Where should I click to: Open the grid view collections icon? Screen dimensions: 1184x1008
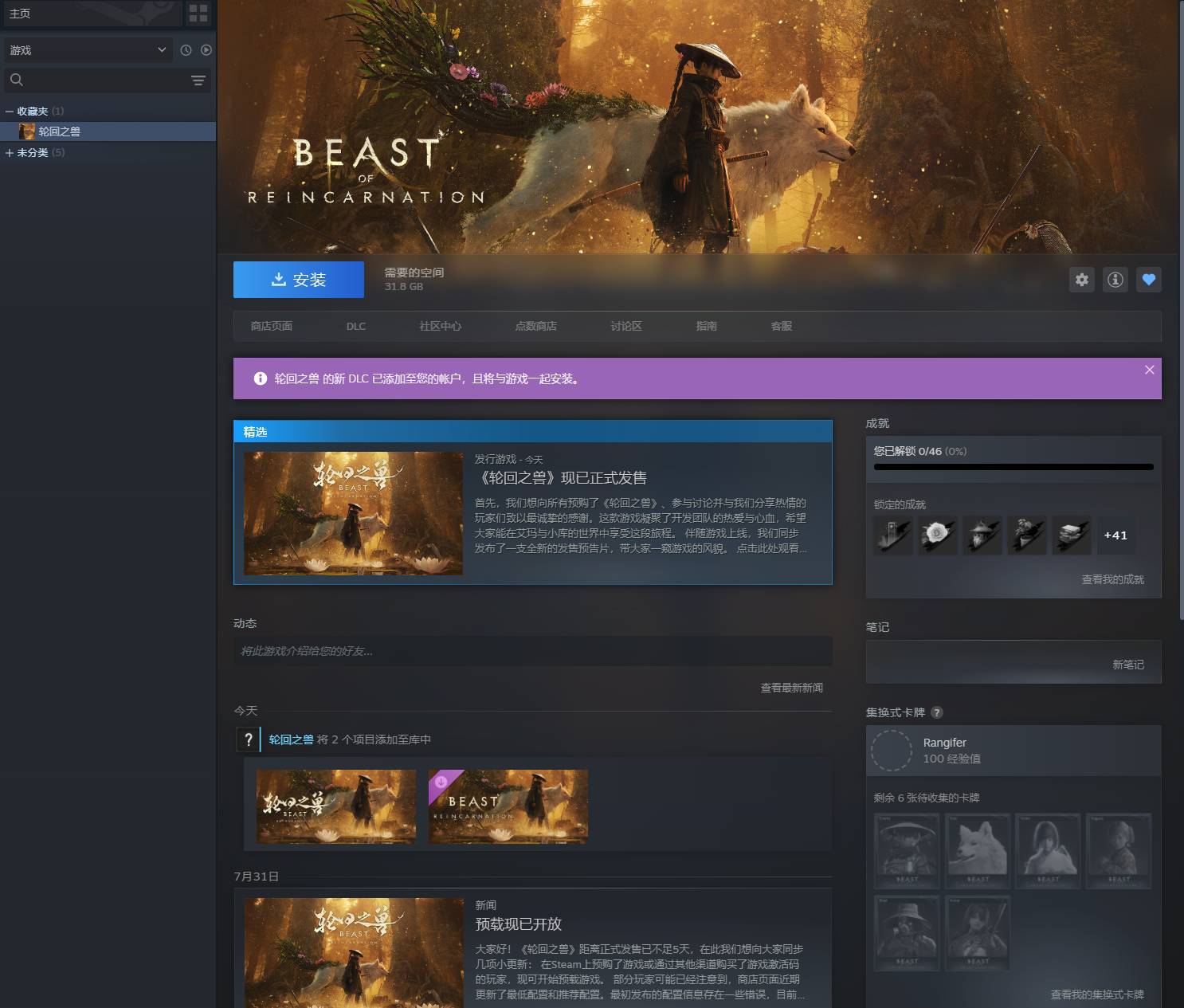[x=198, y=14]
